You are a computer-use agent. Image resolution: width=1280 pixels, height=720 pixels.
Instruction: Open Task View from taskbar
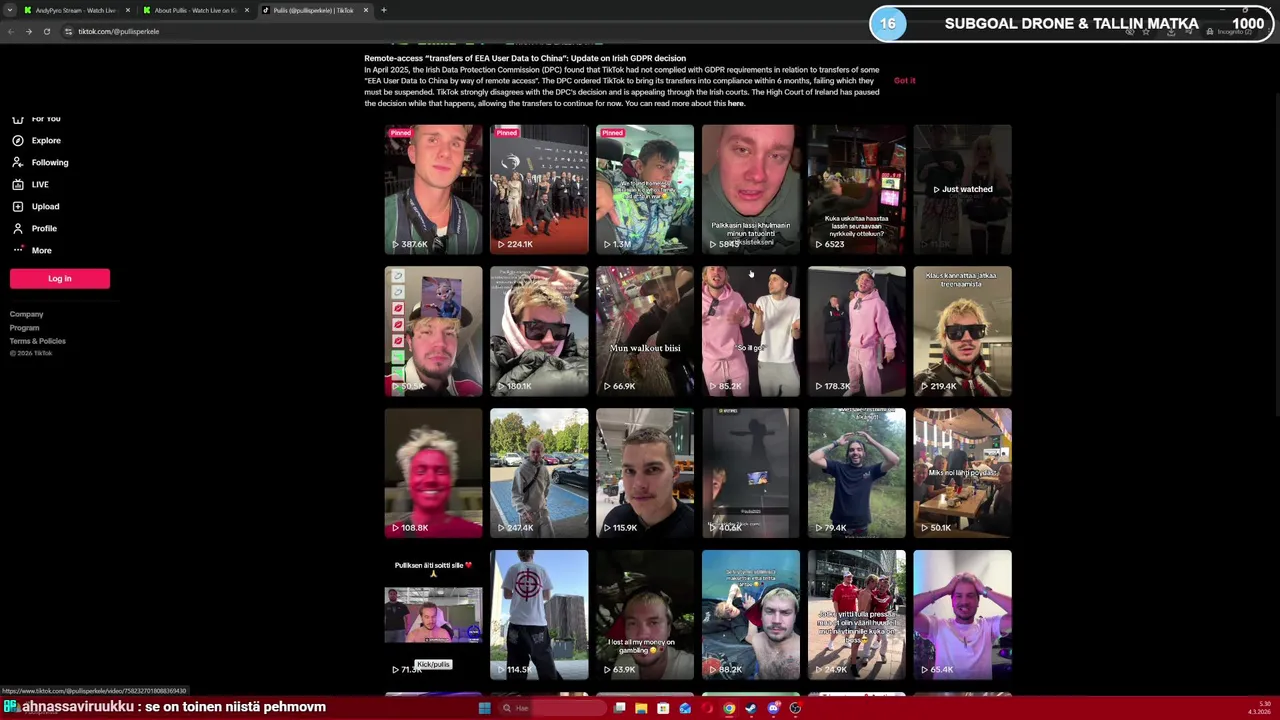[x=619, y=708]
